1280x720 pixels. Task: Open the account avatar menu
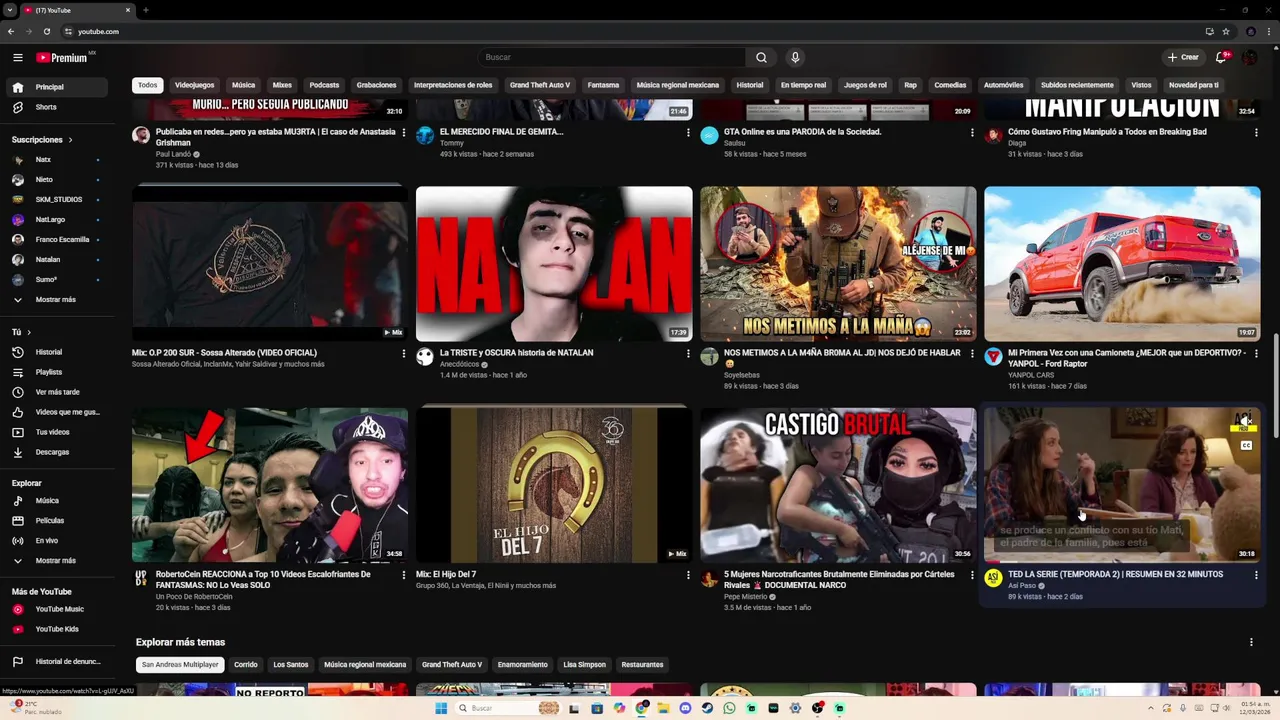(x=1250, y=57)
